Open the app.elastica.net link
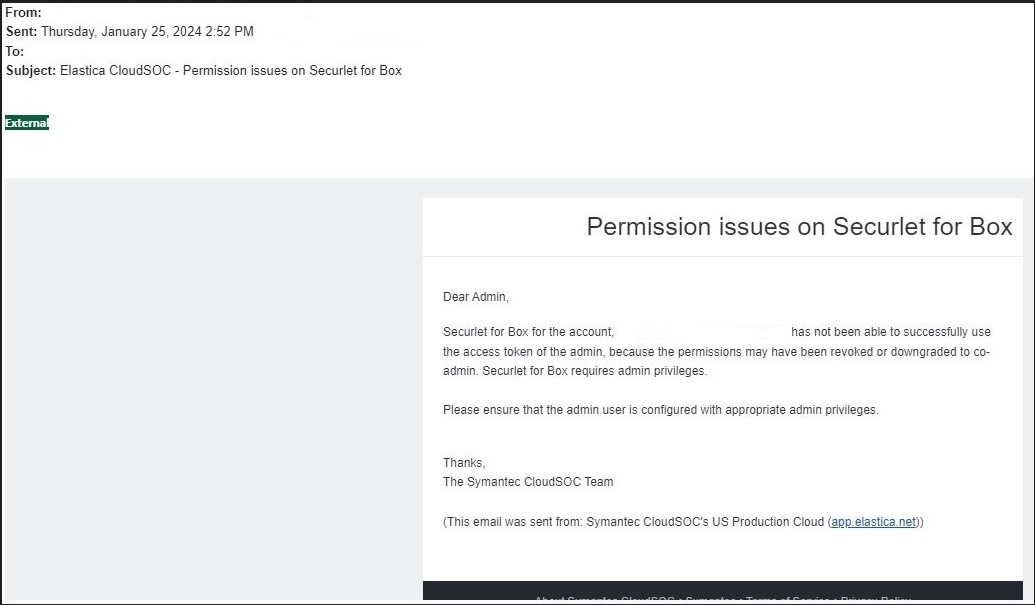This screenshot has width=1035, height=605. 874,522
